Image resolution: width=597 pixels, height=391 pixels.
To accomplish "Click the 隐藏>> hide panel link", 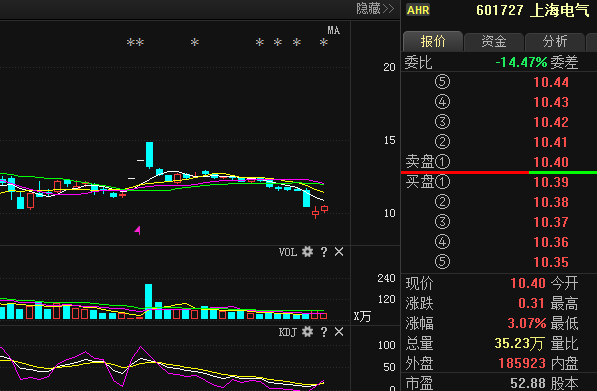I will (375, 9).
